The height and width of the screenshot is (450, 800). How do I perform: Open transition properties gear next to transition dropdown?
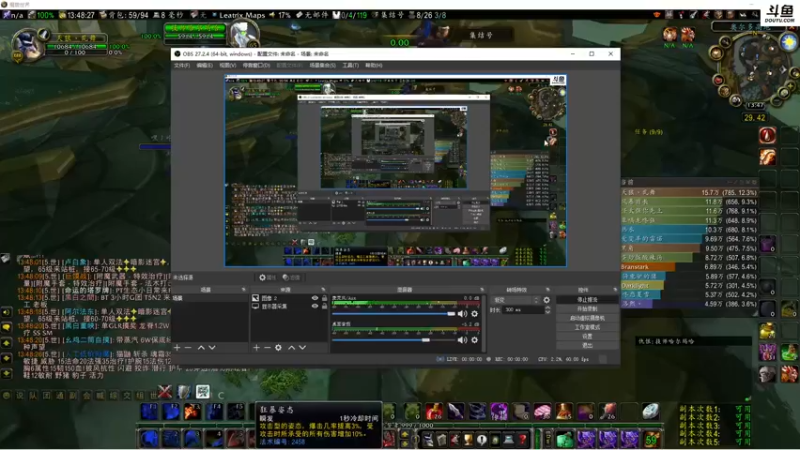[546, 300]
